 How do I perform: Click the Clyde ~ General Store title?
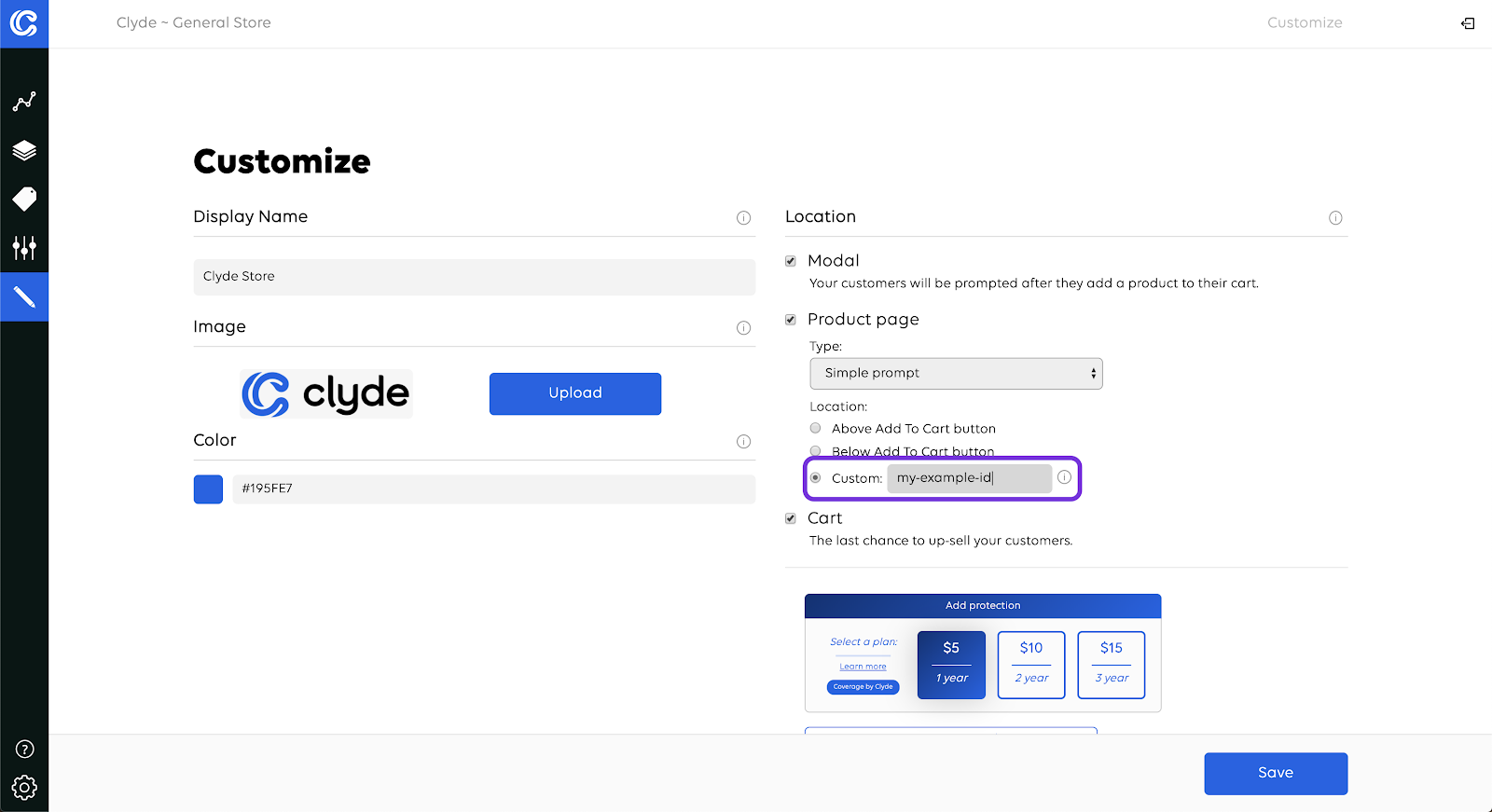click(194, 22)
